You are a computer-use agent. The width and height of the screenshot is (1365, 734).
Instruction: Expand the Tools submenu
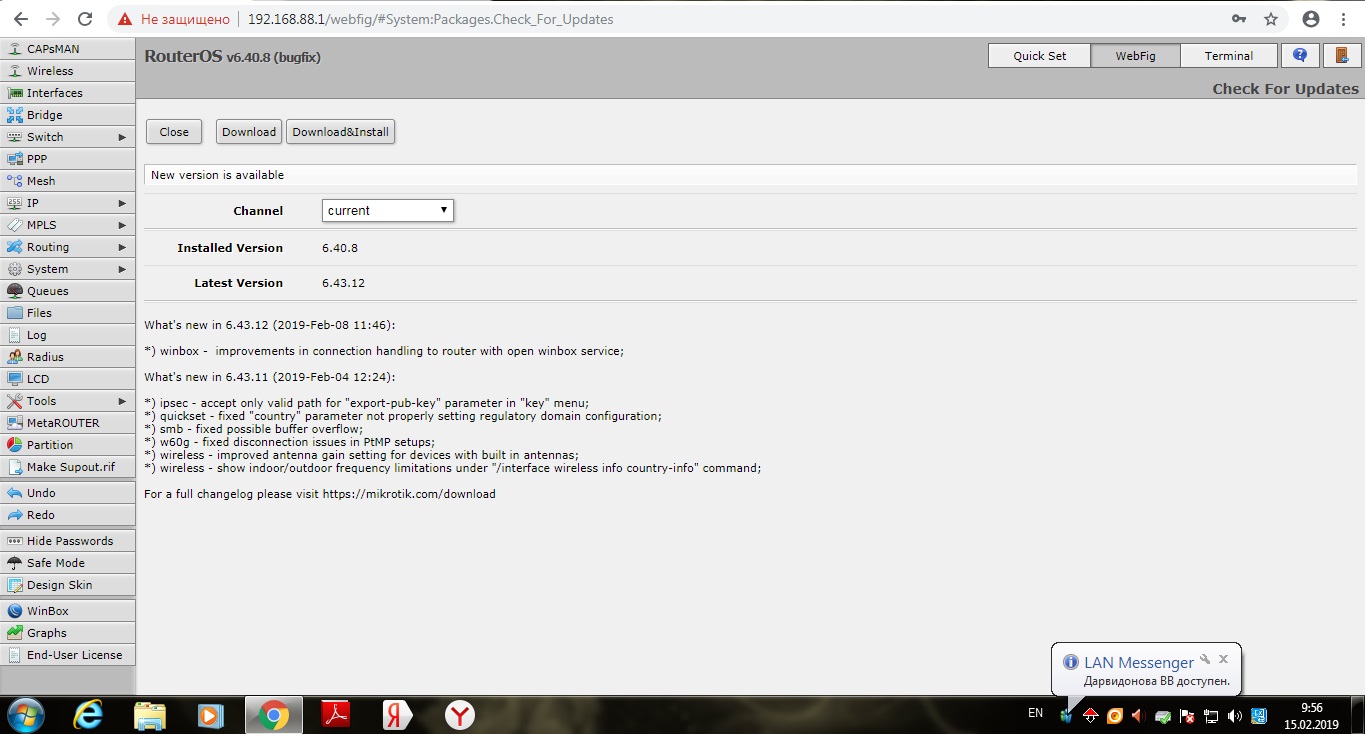[68, 401]
